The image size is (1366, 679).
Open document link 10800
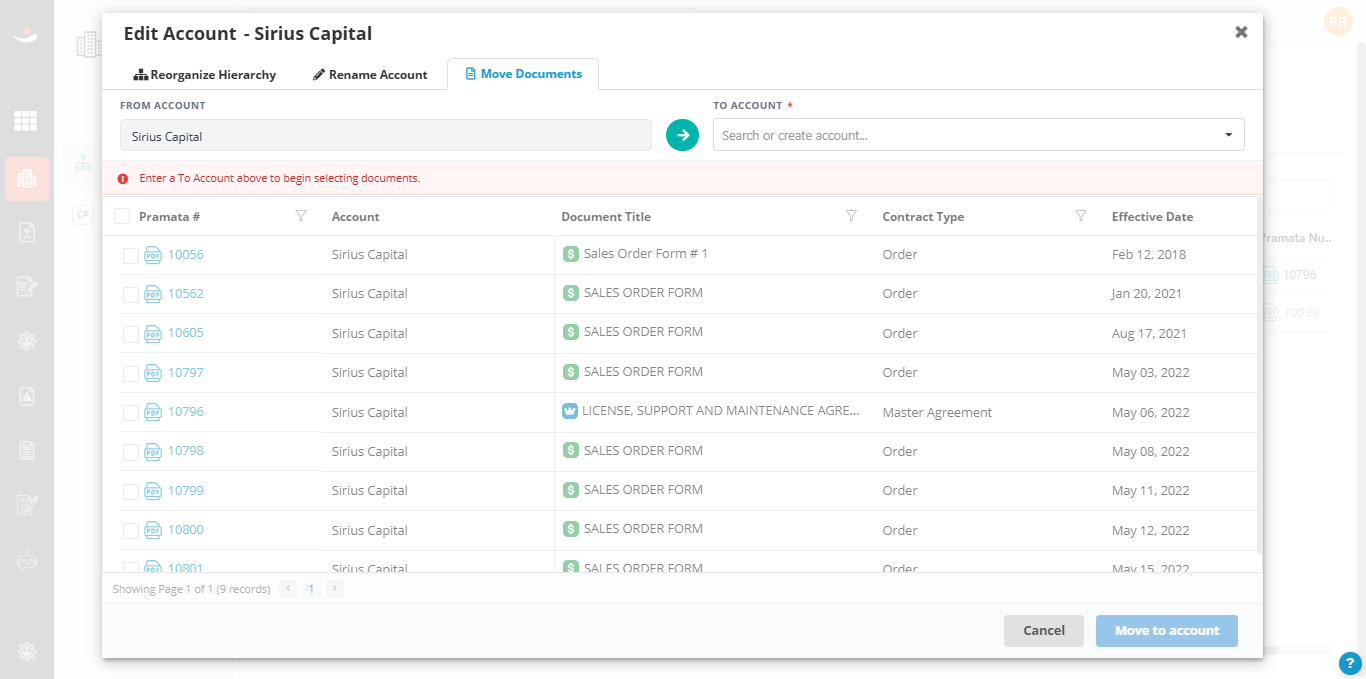(186, 529)
